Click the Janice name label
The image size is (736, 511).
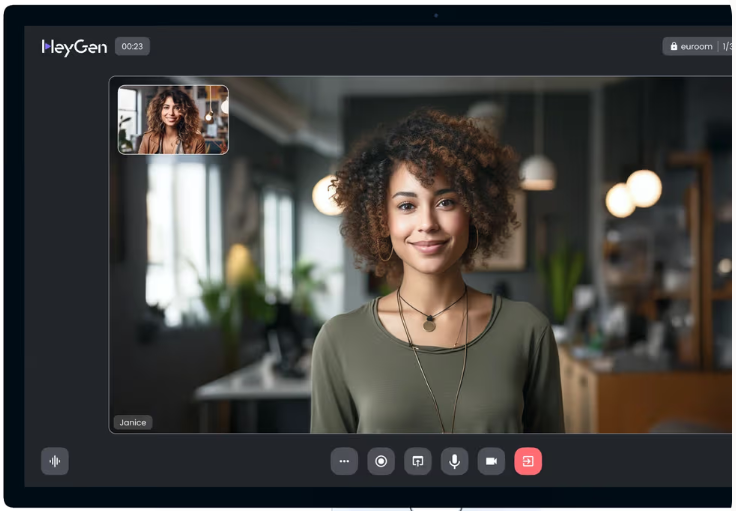click(133, 422)
